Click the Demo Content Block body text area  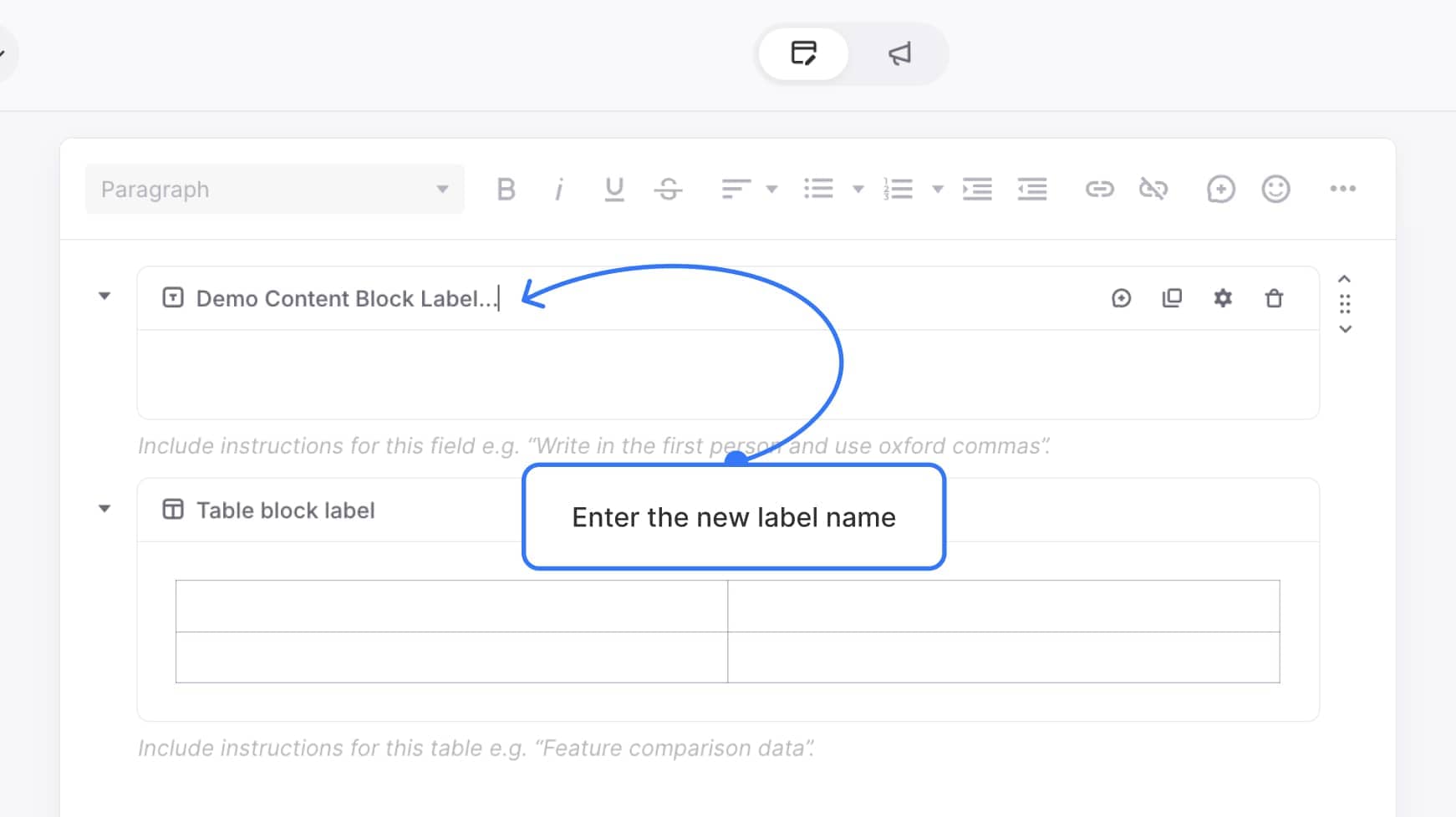tap(728, 374)
